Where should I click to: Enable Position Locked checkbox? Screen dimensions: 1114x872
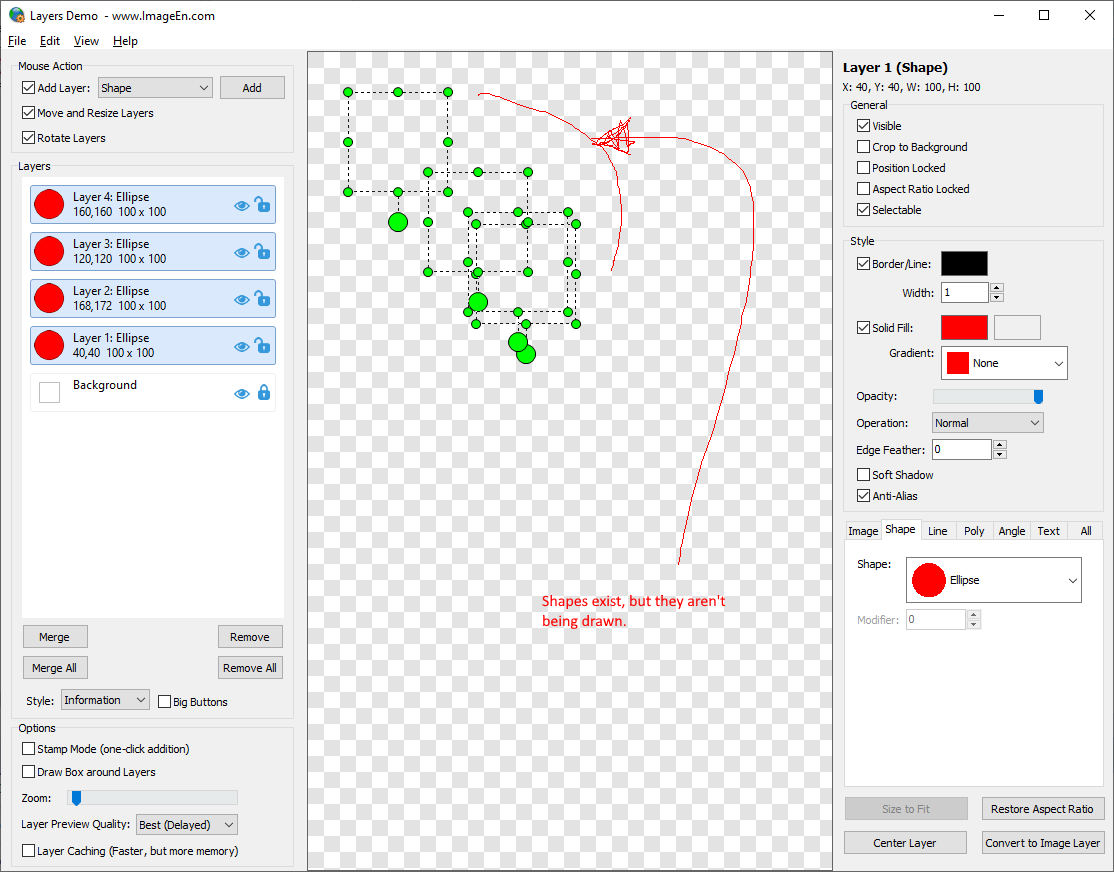point(863,168)
